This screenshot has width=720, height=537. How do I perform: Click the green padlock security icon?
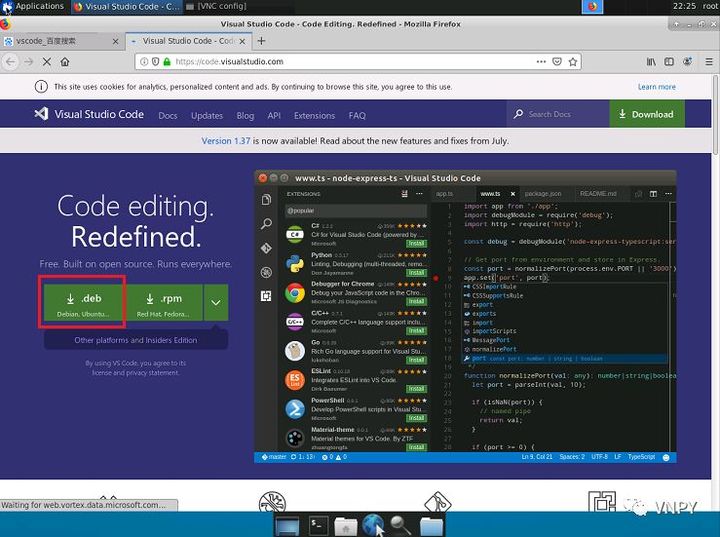coord(167,62)
